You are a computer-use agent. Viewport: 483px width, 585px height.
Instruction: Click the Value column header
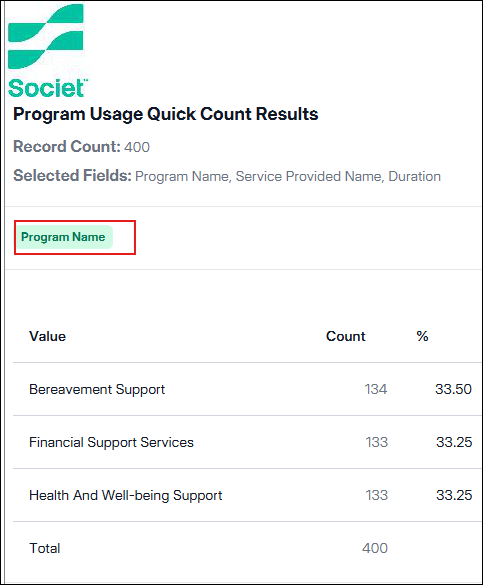tap(47, 336)
